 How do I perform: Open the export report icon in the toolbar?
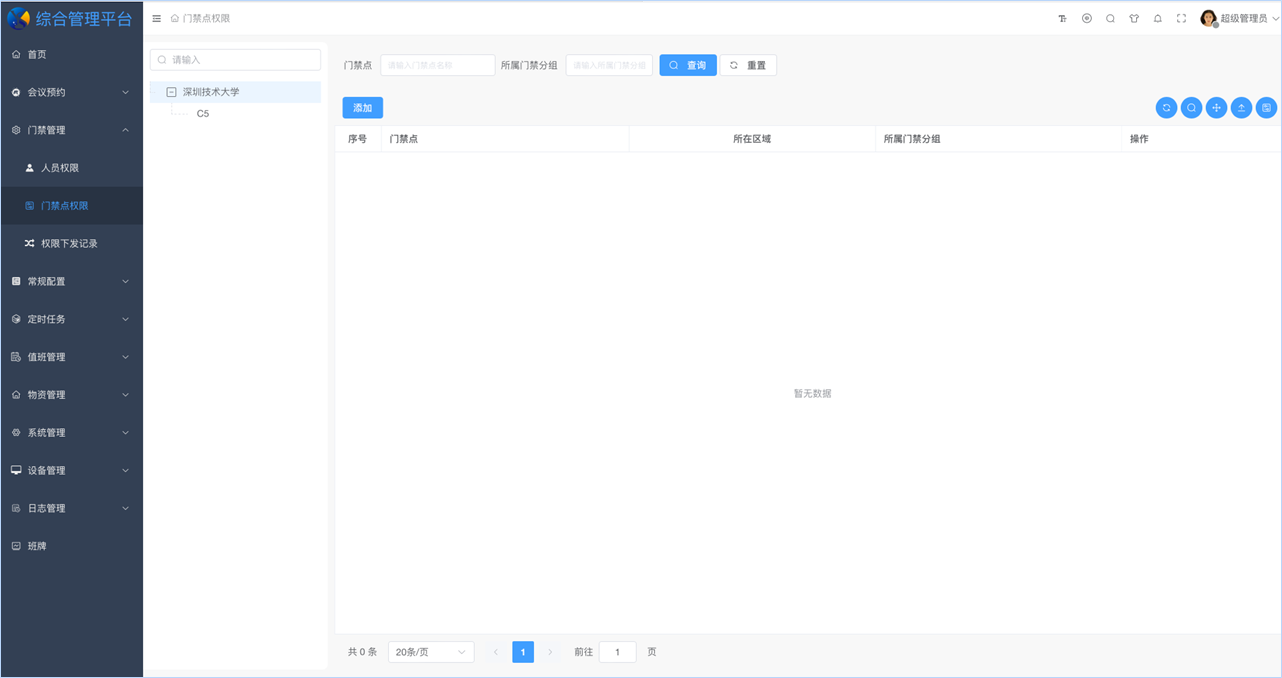point(1266,107)
